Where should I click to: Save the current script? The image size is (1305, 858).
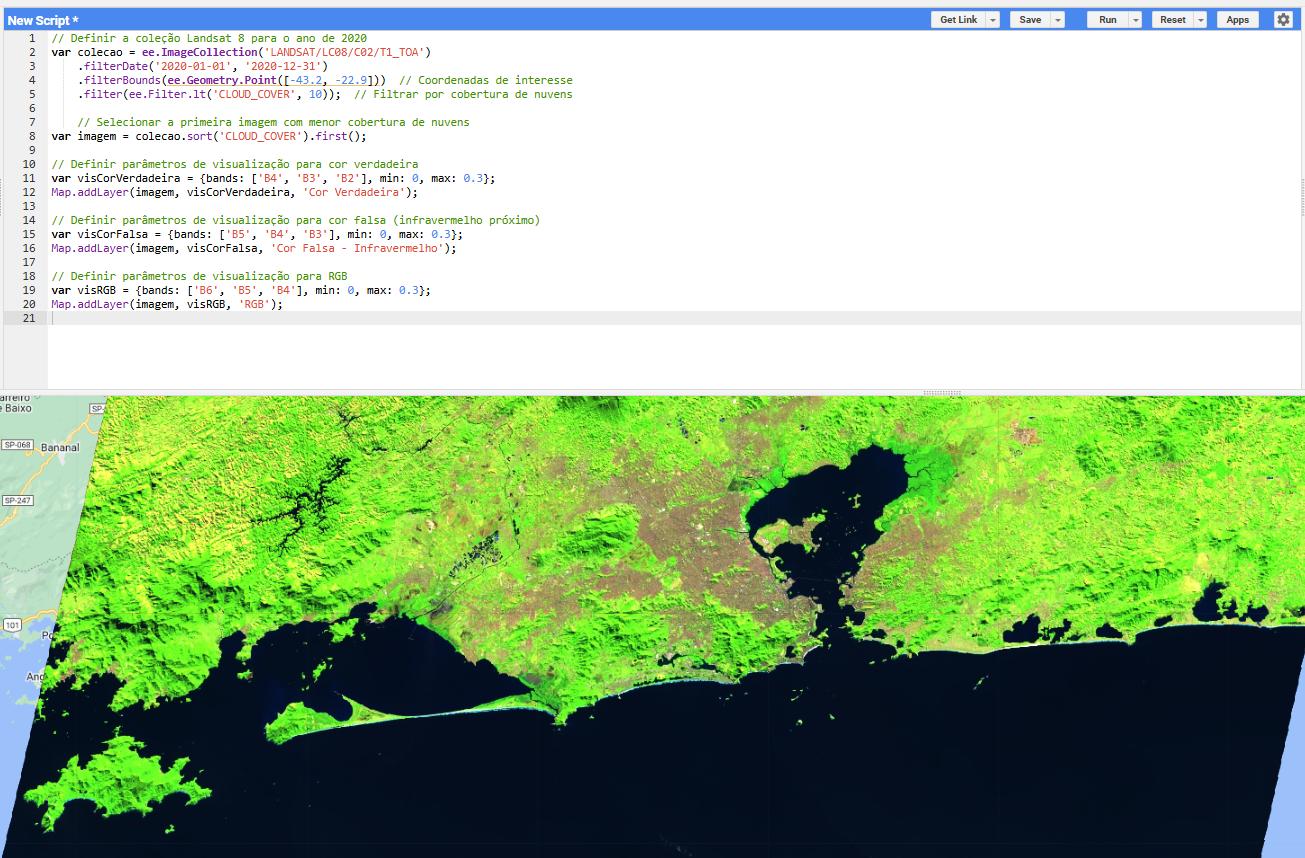click(x=1030, y=19)
